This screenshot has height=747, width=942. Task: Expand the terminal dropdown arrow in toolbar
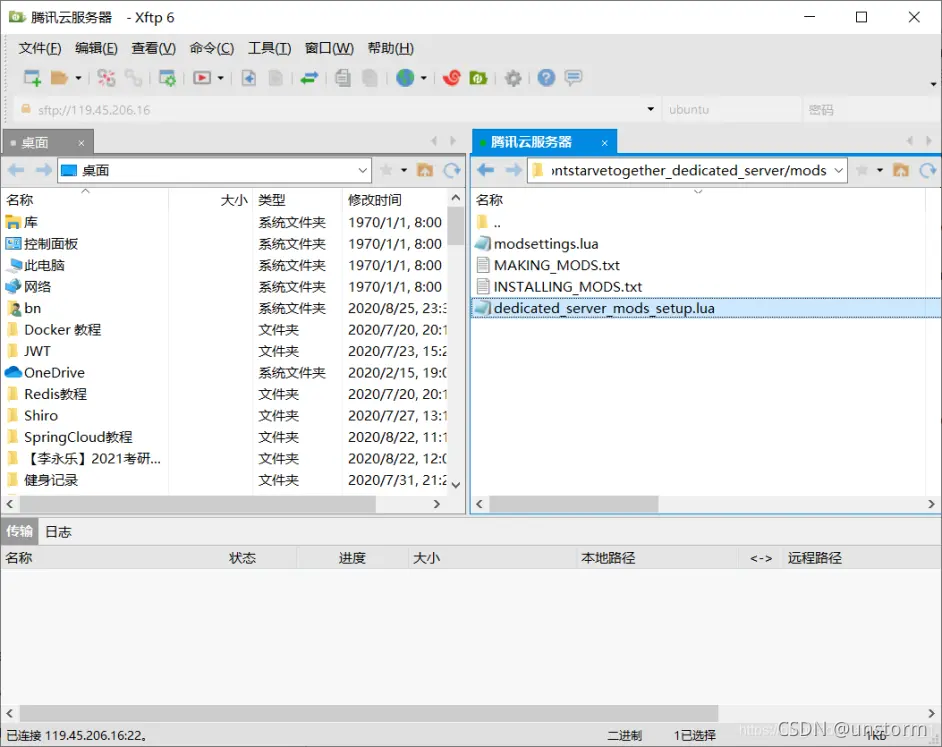click(220, 78)
